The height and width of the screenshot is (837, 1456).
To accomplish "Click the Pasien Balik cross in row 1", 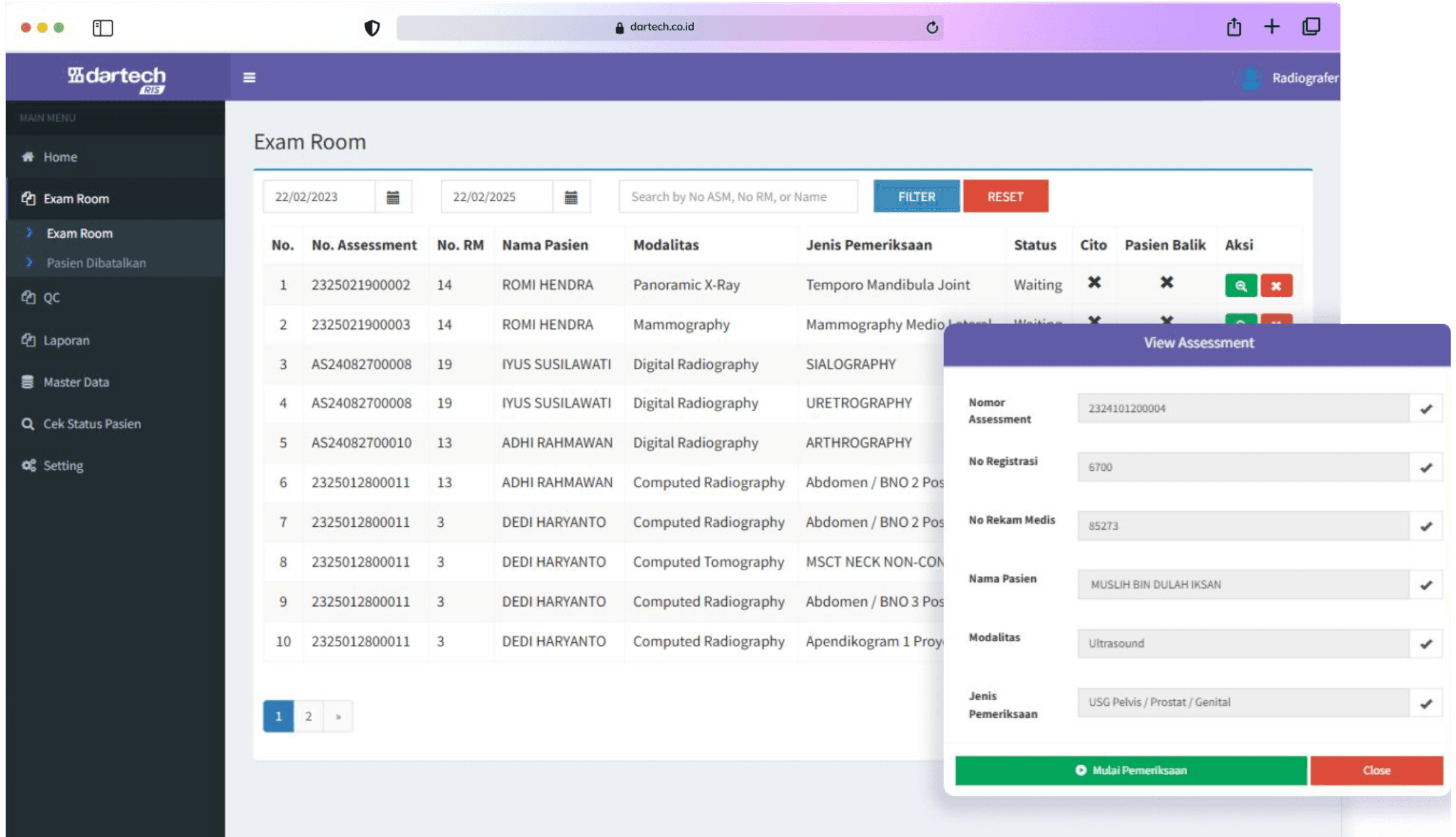I will [x=1166, y=282].
